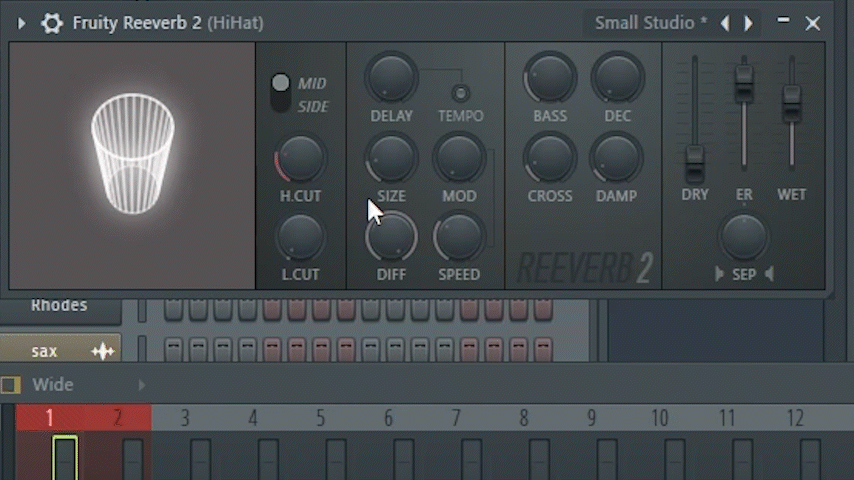Image resolution: width=854 pixels, height=480 pixels.
Task: Click Rhodes channel select indicator
Action: [142, 311]
